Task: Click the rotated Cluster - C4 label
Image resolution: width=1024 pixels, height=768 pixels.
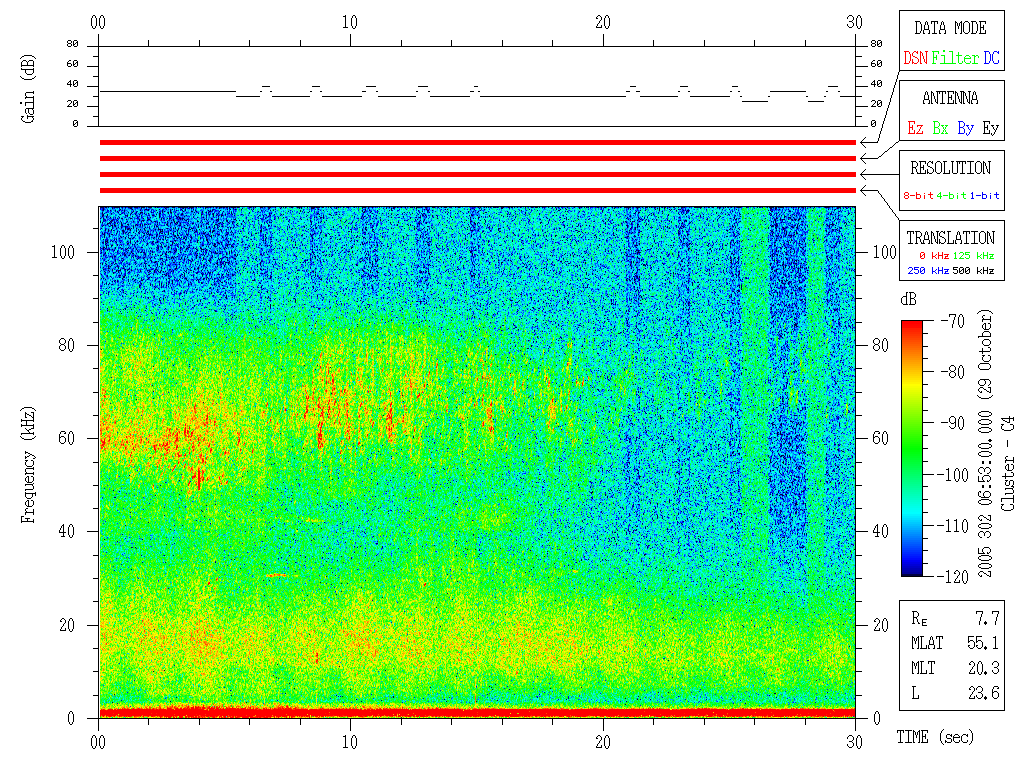Action: coord(1009,464)
